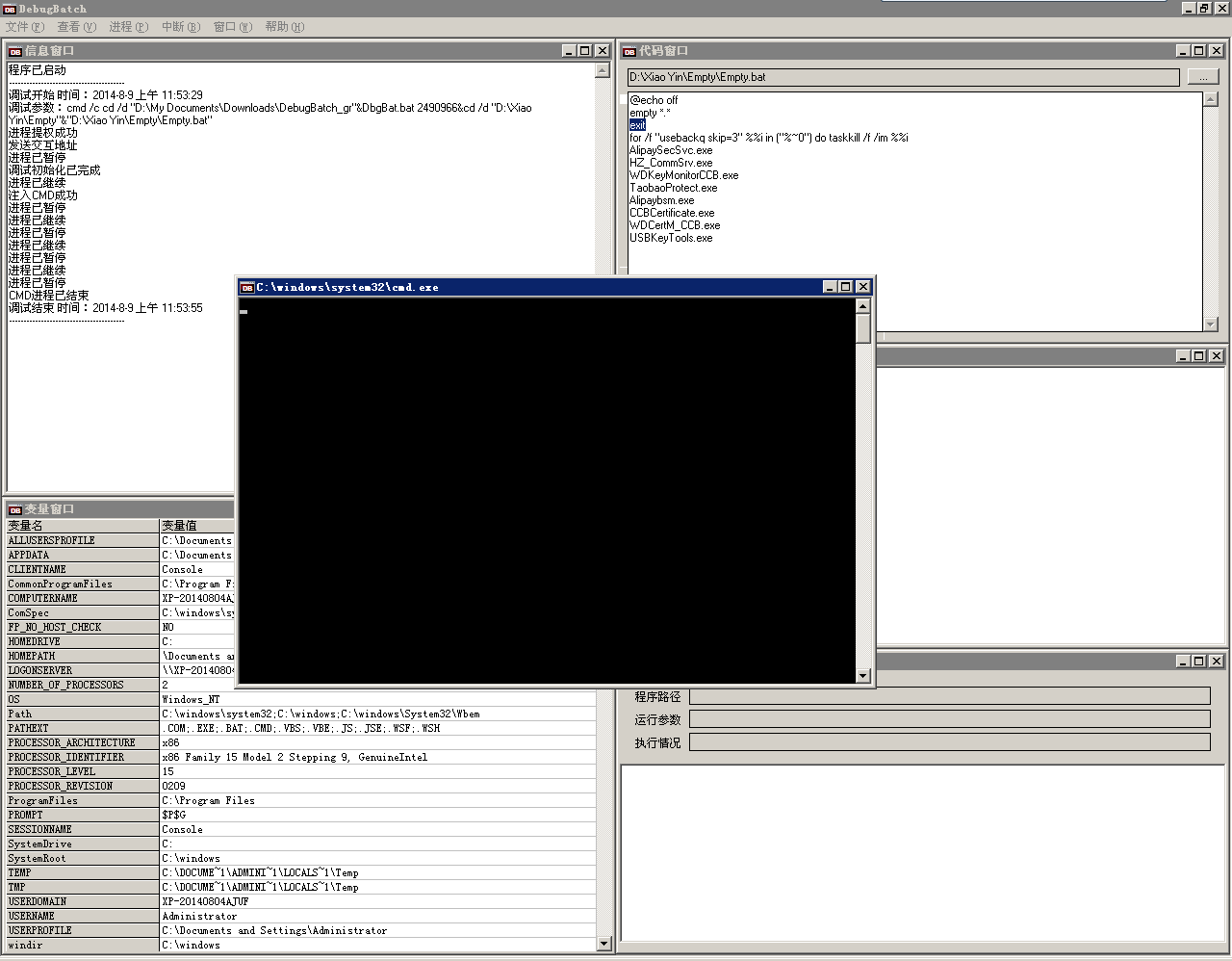Select the PROCESSOR_IDENTIFIER variable row
The height and width of the screenshot is (961, 1232).
(x=301, y=757)
